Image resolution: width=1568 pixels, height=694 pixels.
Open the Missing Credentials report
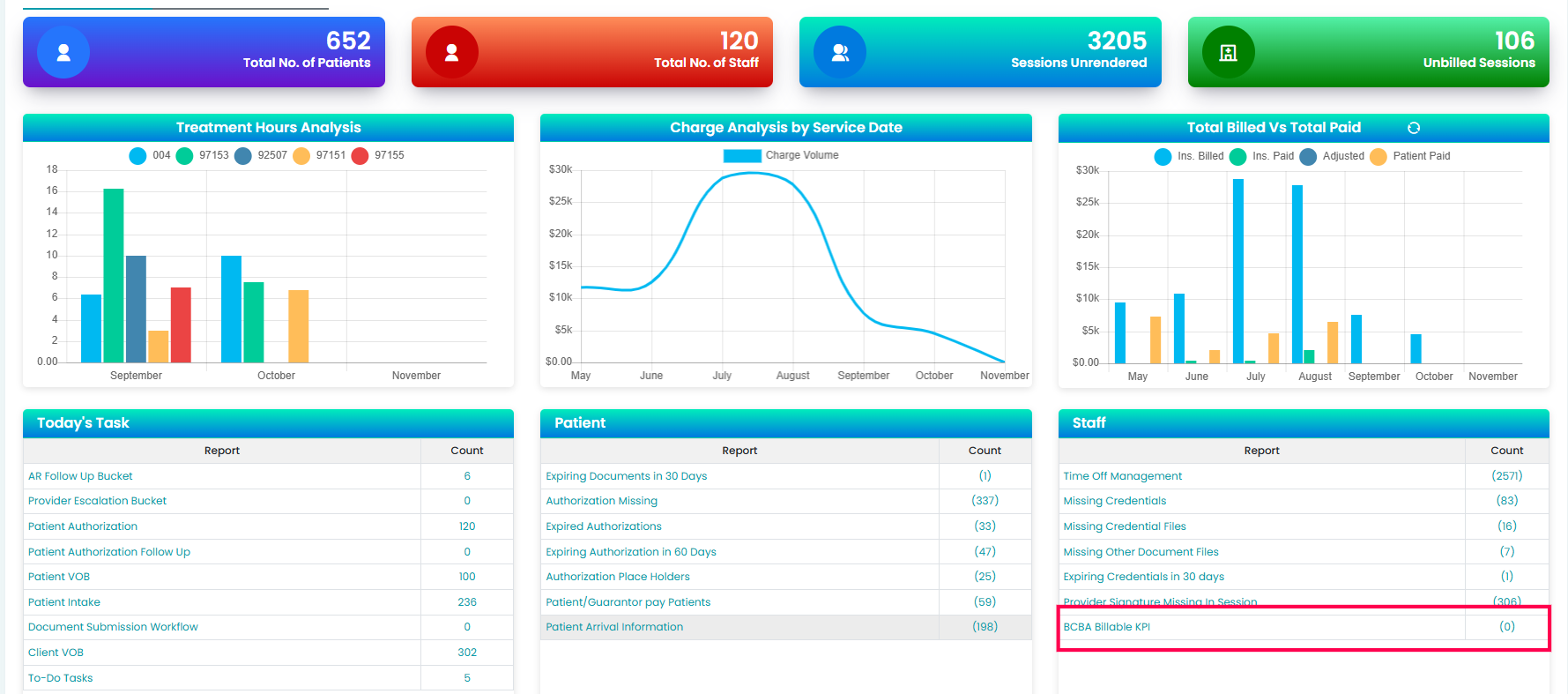coord(1115,501)
